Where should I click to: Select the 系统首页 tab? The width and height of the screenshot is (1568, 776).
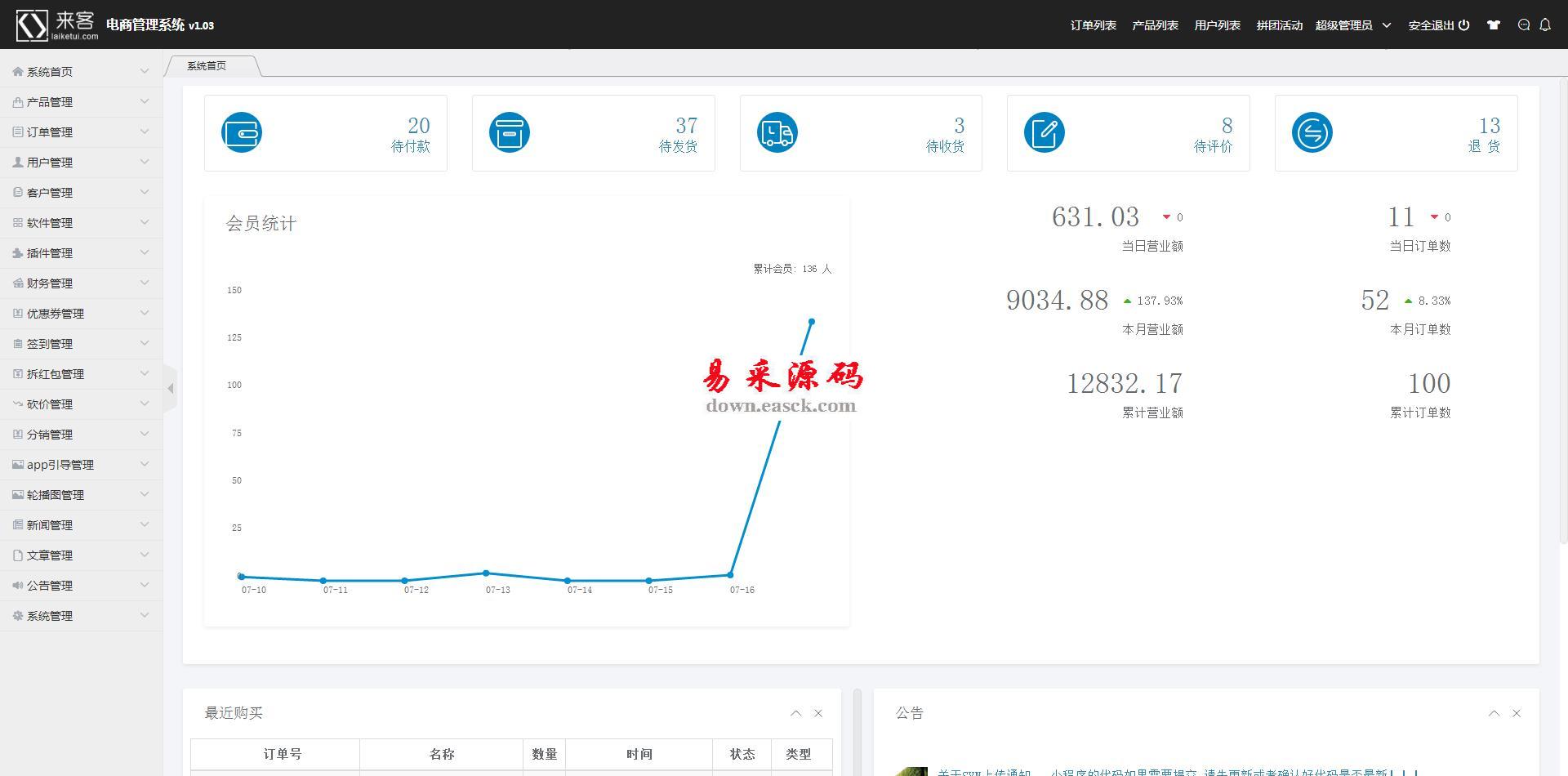[x=207, y=66]
